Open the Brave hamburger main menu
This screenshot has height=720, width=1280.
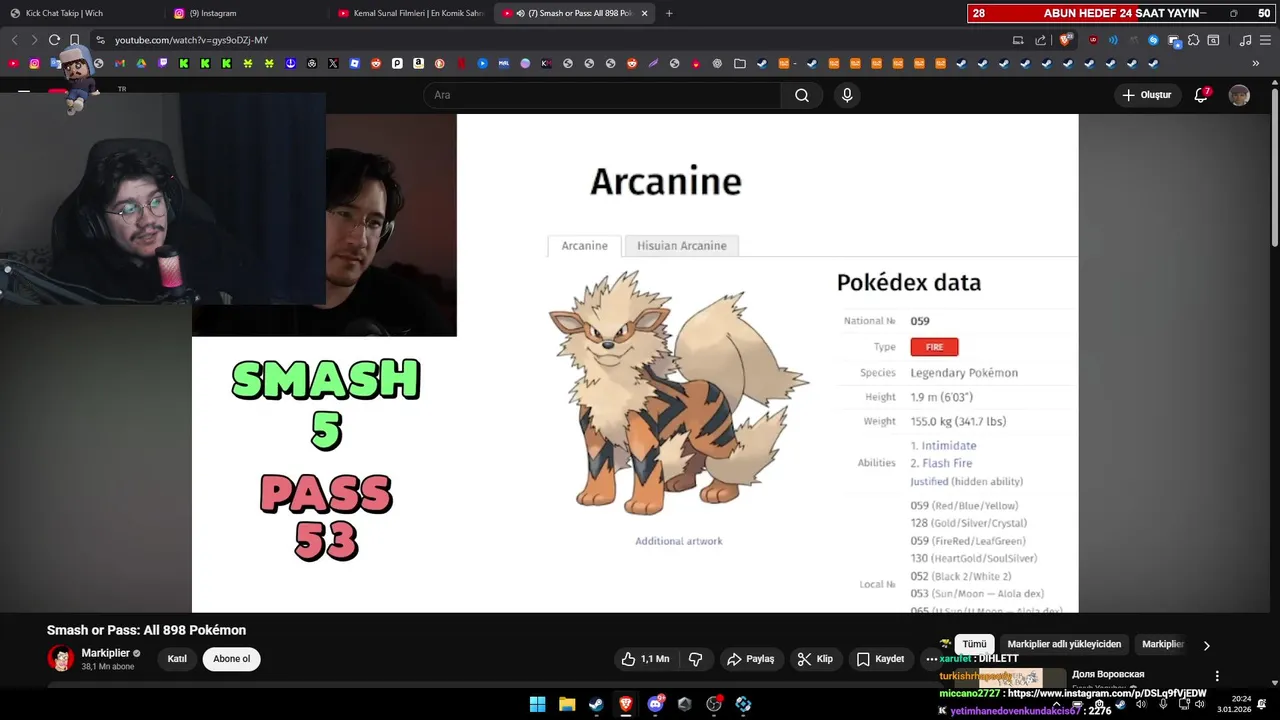coord(1265,40)
